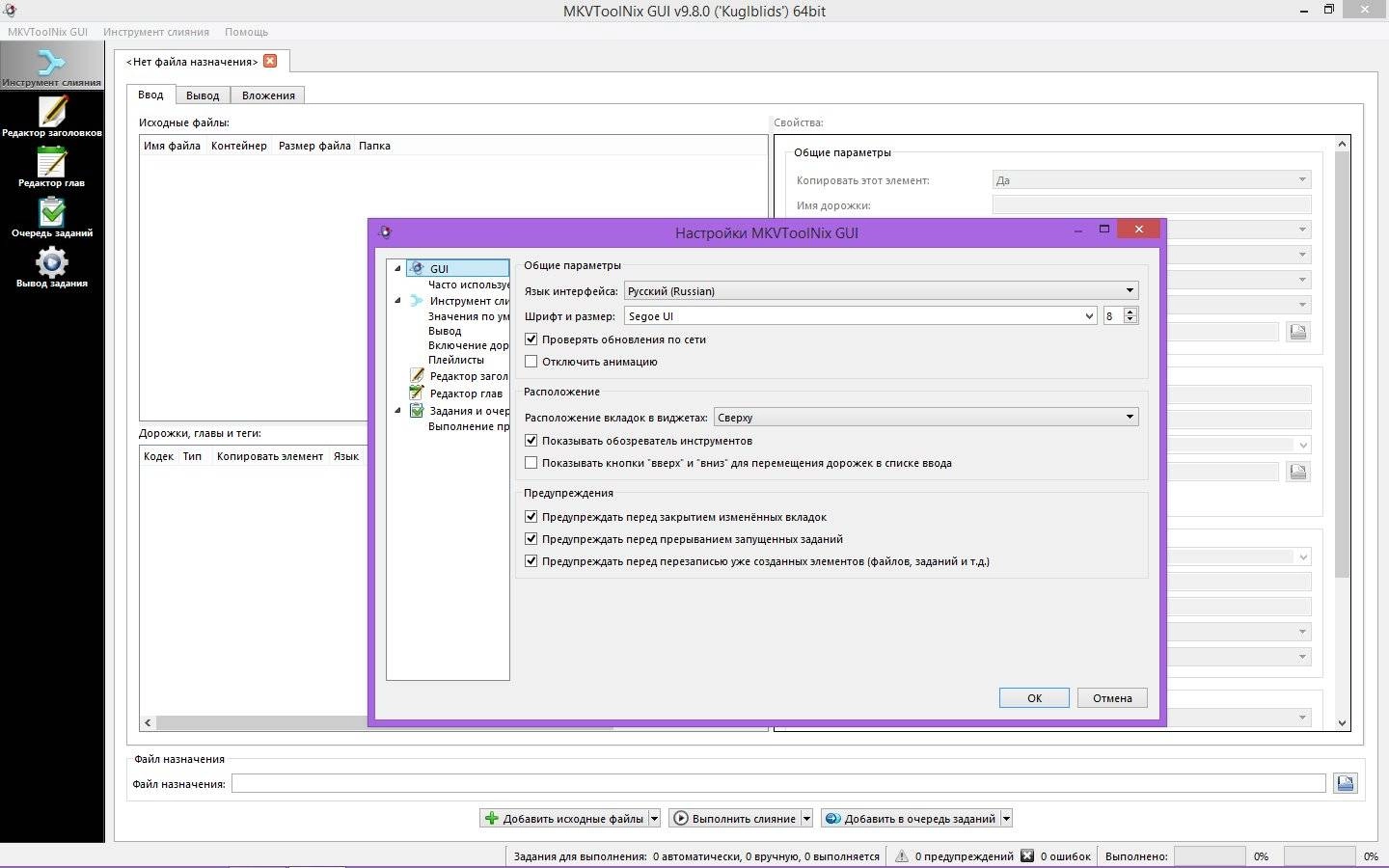Click the font size spinner up arrow
The height and width of the screenshot is (868, 1389).
click(x=1130, y=311)
